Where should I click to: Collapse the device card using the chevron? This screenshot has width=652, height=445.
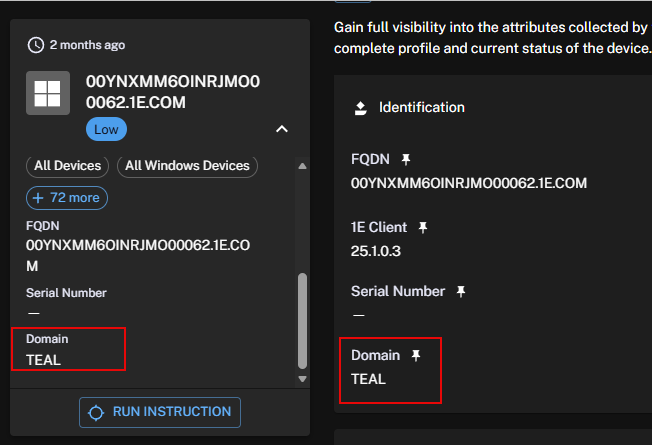click(282, 129)
